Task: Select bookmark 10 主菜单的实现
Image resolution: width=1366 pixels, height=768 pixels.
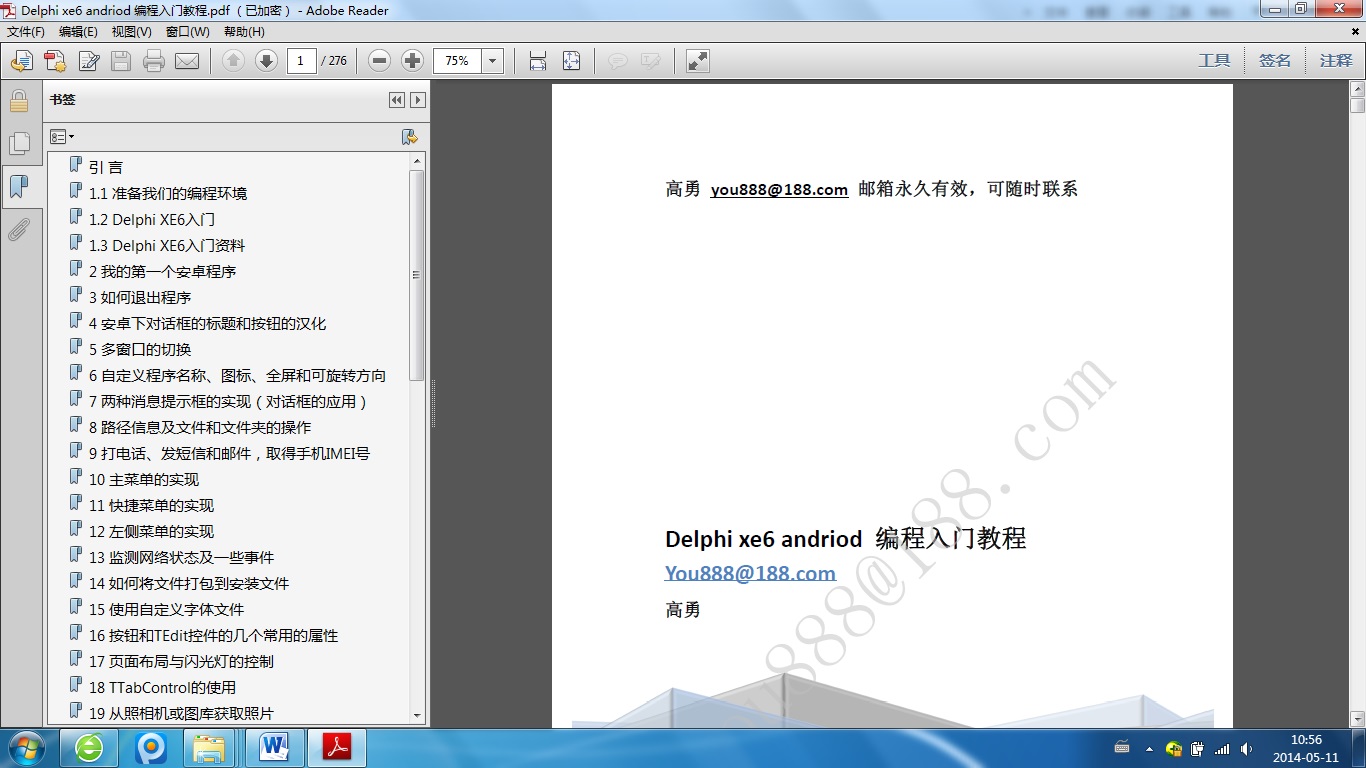Action: click(144, 479)
